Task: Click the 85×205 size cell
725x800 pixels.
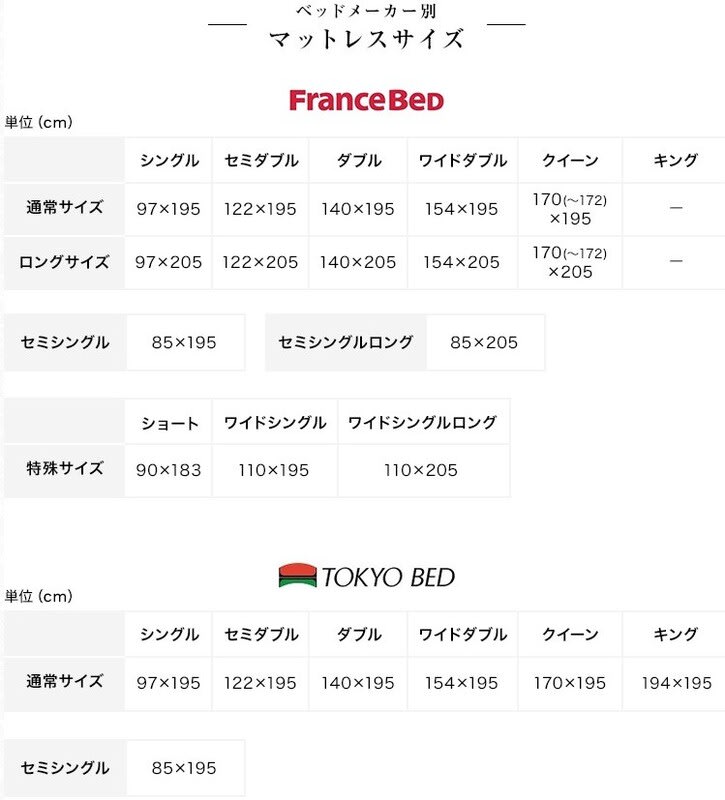Action: click(484, 342)
